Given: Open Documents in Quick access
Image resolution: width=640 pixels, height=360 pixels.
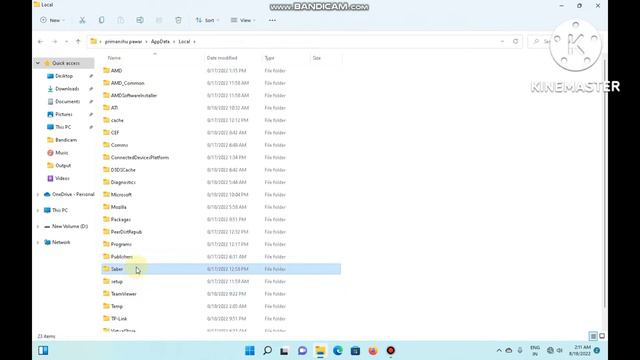Looking at the screenshot, I should (x=67, y=101).
